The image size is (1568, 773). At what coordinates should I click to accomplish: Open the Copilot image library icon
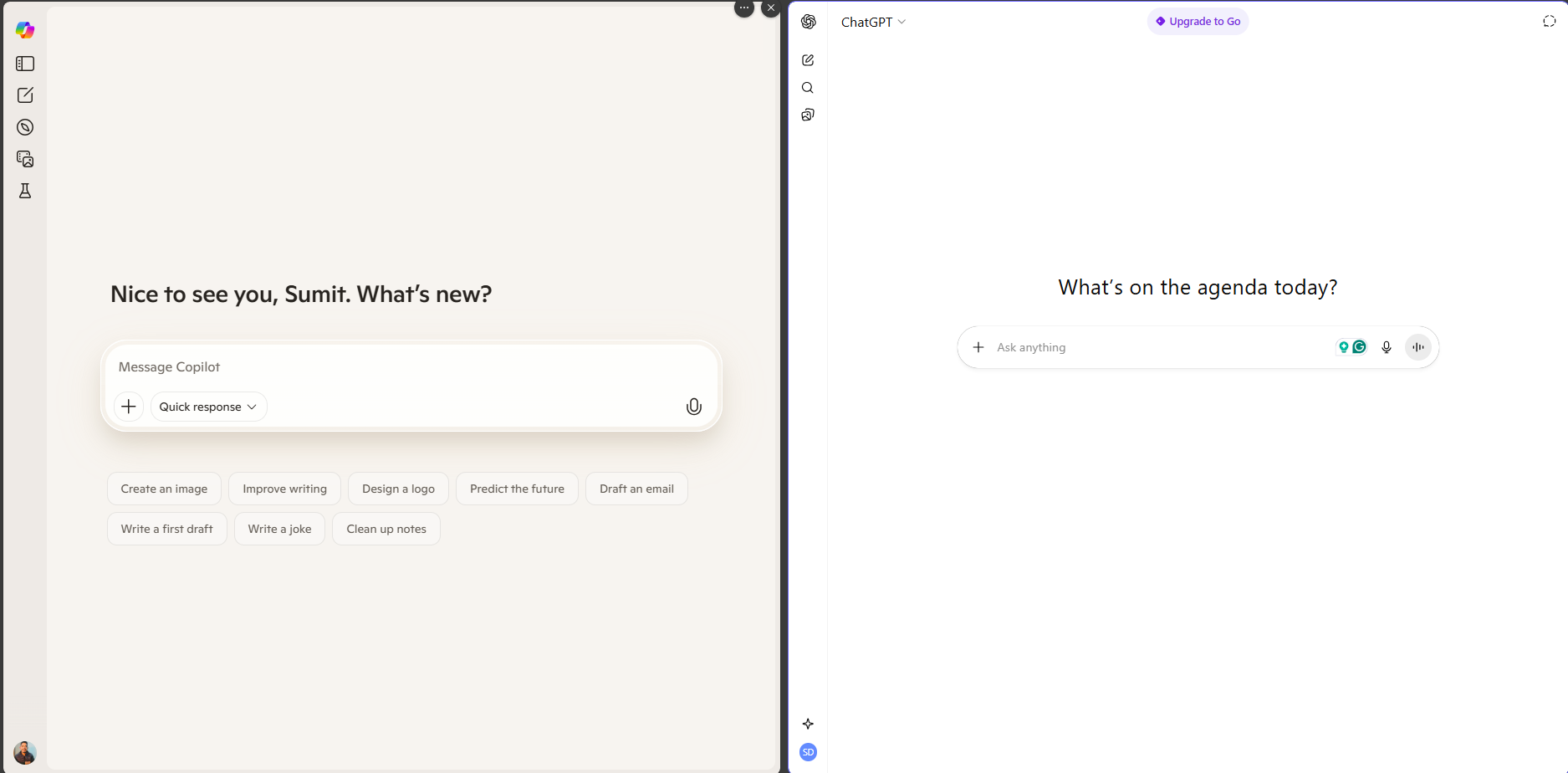tap(25, 159)
